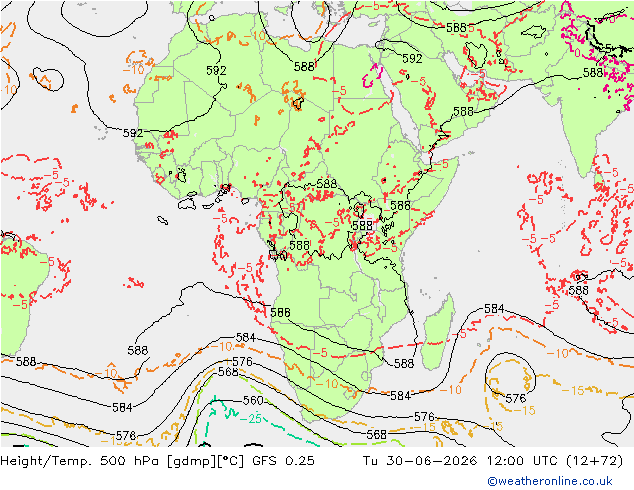
Task: Click the "560" height contour label
Action: [253, 401]
